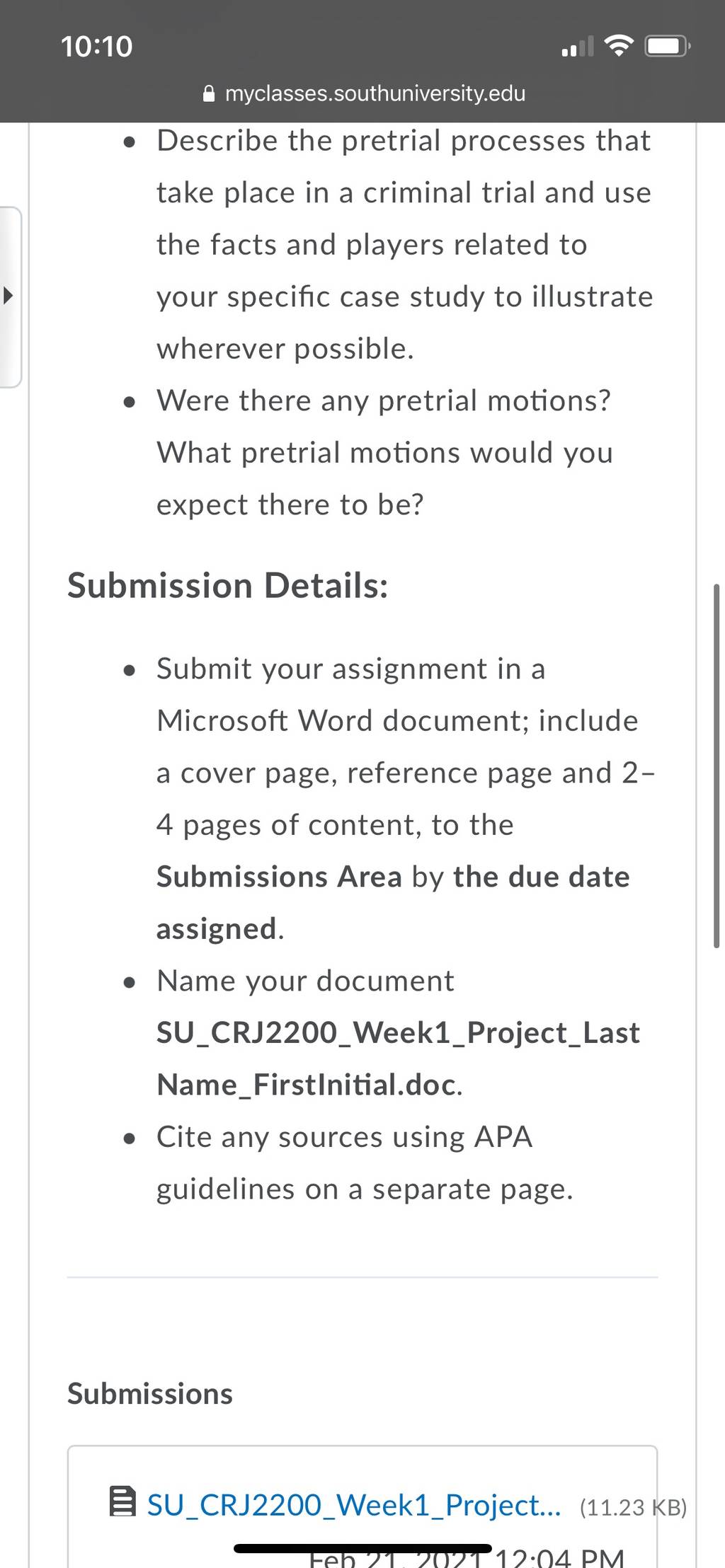Screen dimensions: 725x1568
Task: Tap the 10:10 clock in status bar
Action: (x=97, y=47)
